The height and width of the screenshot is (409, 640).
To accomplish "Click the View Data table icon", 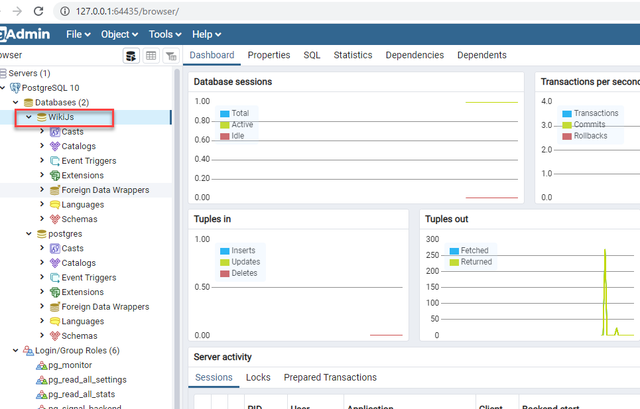I will [151, 56].
